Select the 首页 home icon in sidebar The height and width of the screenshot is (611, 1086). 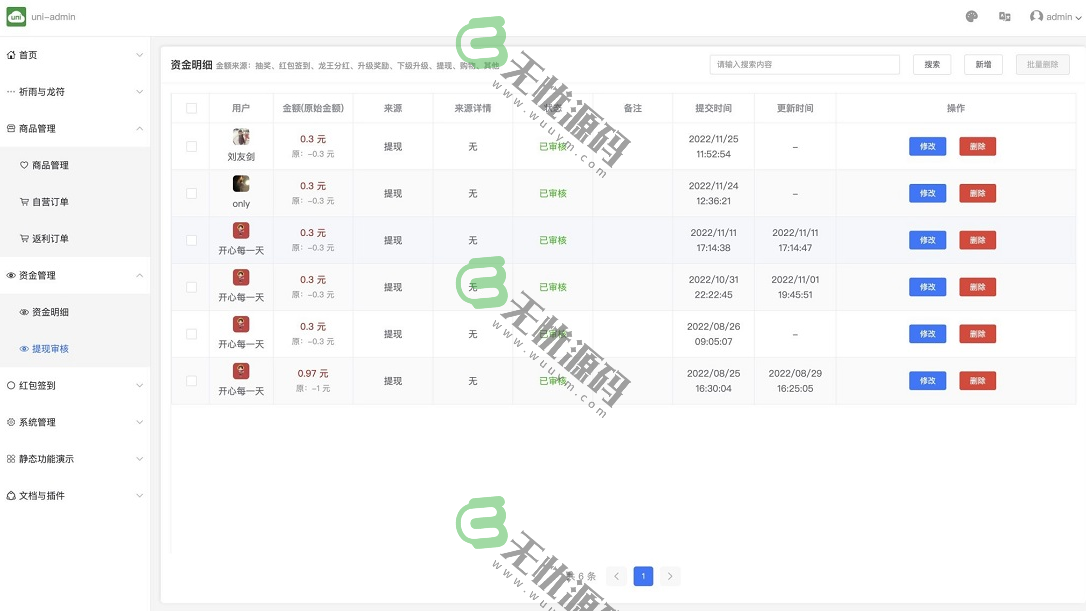pyautogui.click(x=12, y=55)
